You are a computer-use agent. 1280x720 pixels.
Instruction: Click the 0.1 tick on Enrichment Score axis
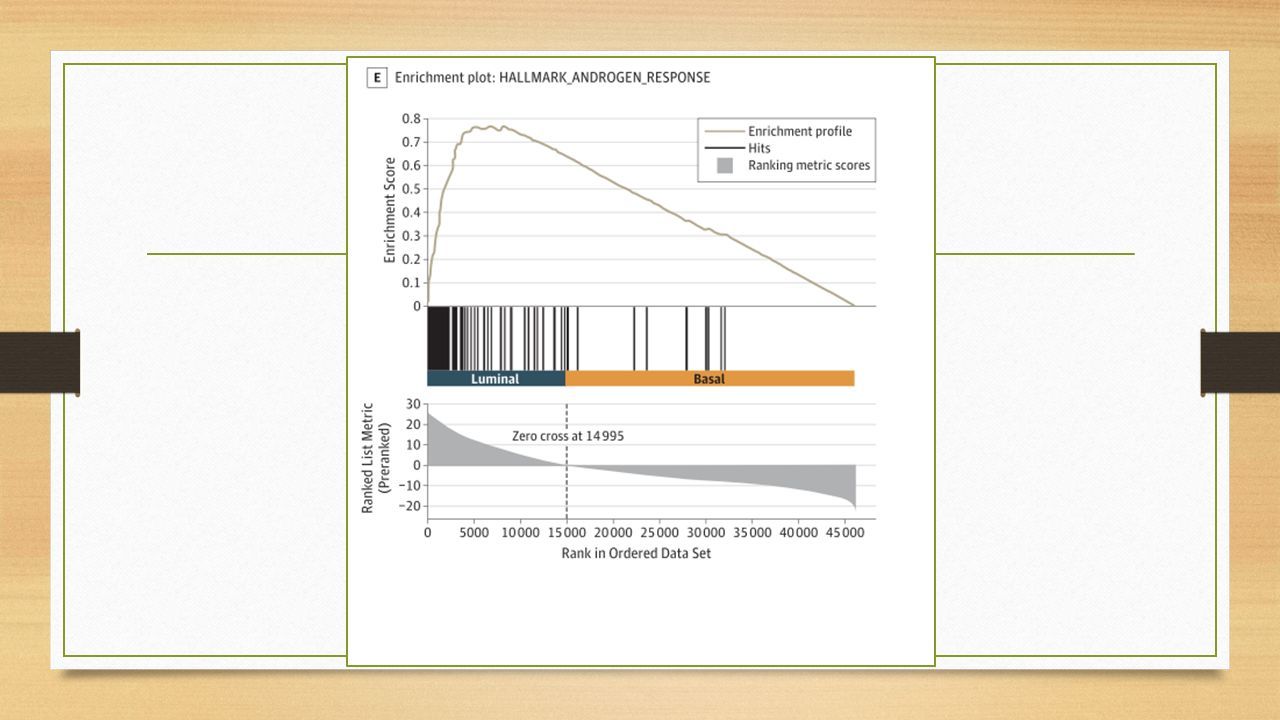coord(411,283)
